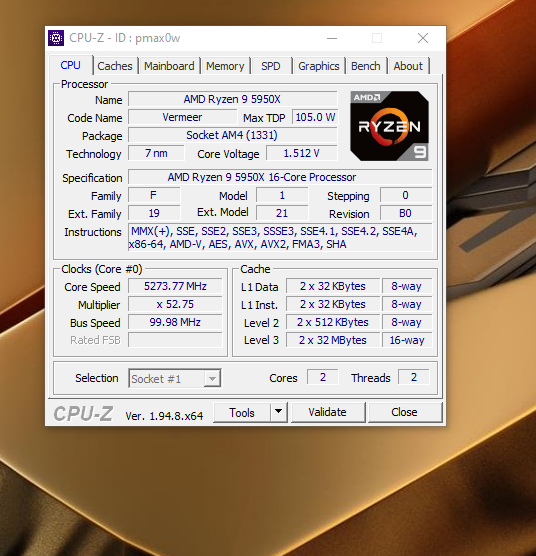Click the Level 3 size 2 x 32 MBytes
The image size is (536, 556).
pos(333,340)
